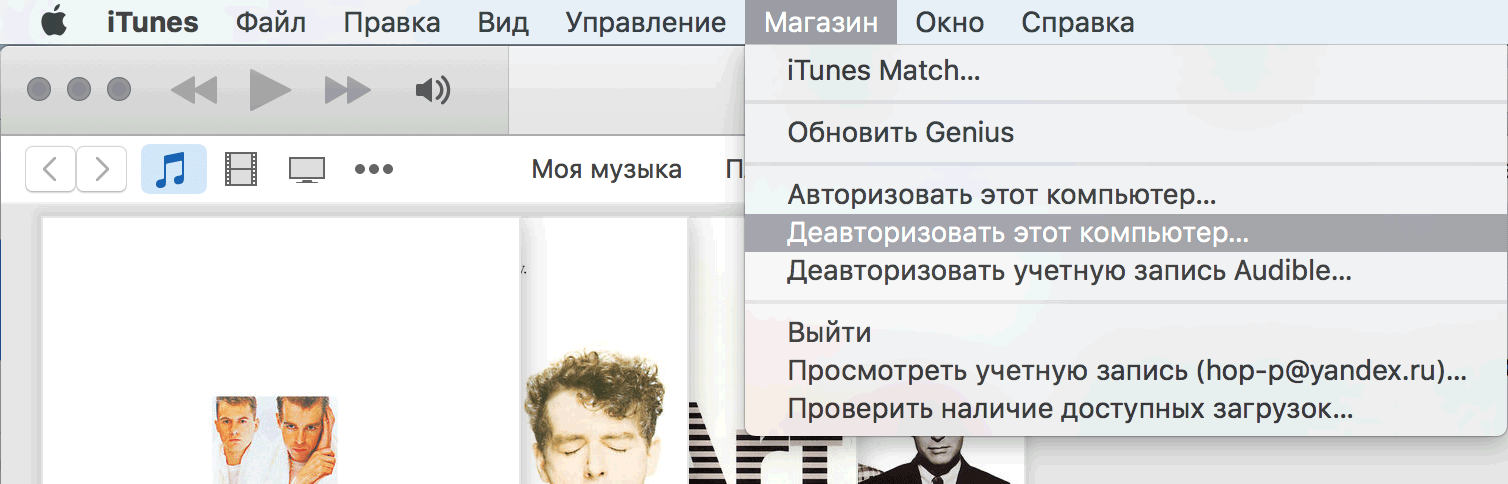Click Выйти to sign out
Viewport: 1508px width, 484px height.
pyautogui.click(x=1126, y=332)
